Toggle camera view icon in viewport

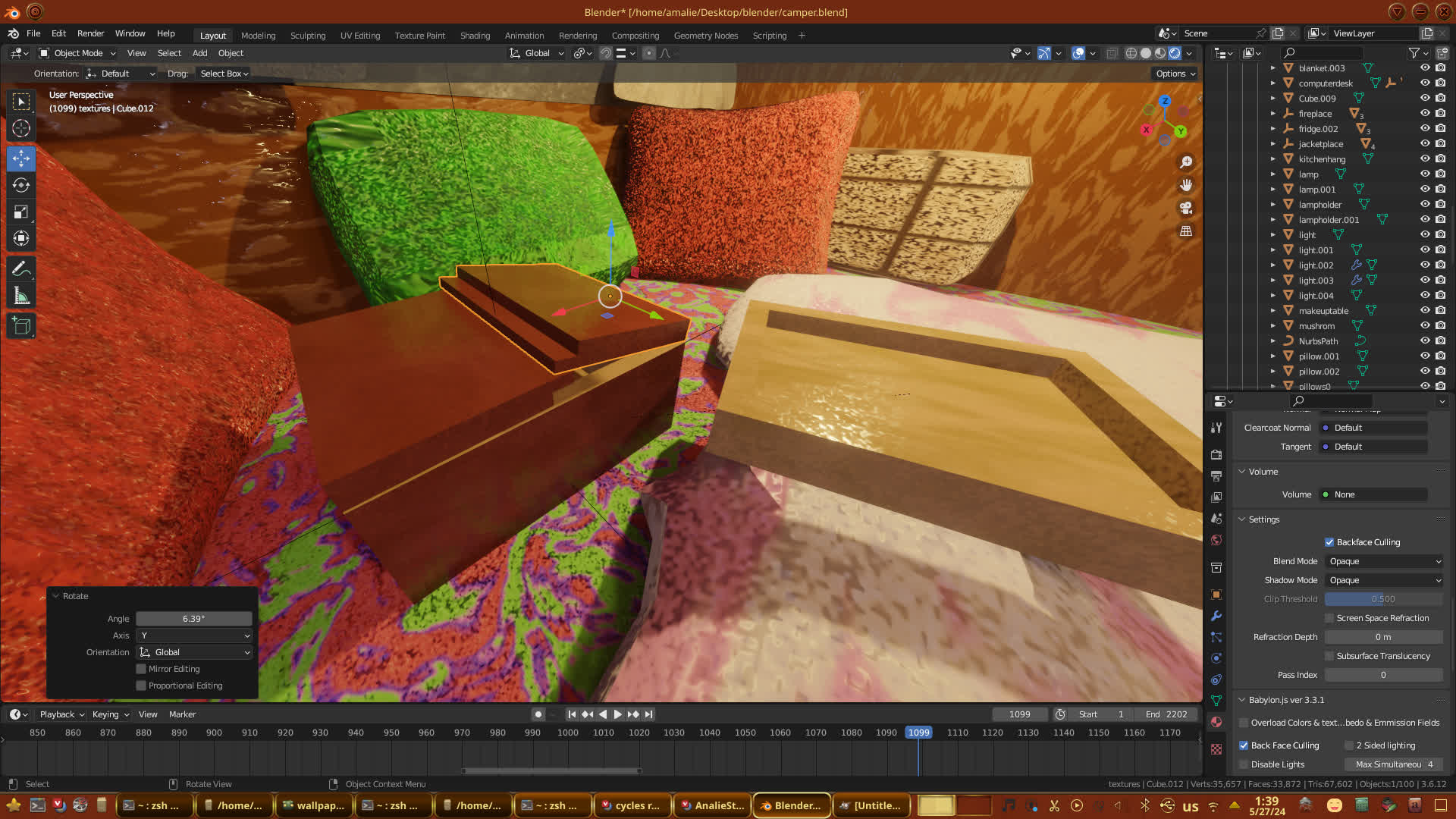[x=1186, y=208]
